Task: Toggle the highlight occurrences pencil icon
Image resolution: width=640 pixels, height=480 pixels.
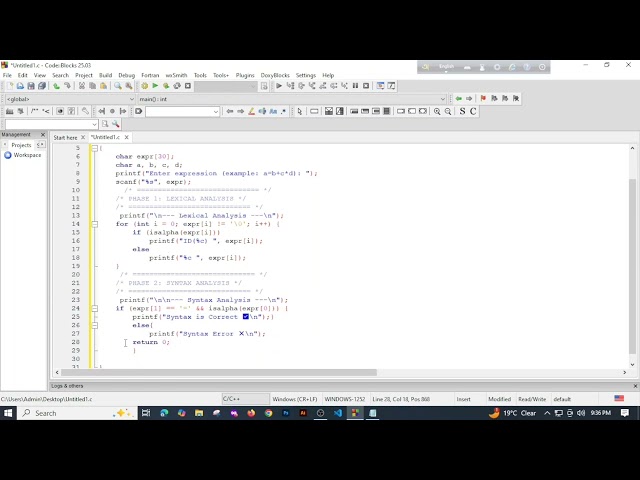Action: (251, 111)
